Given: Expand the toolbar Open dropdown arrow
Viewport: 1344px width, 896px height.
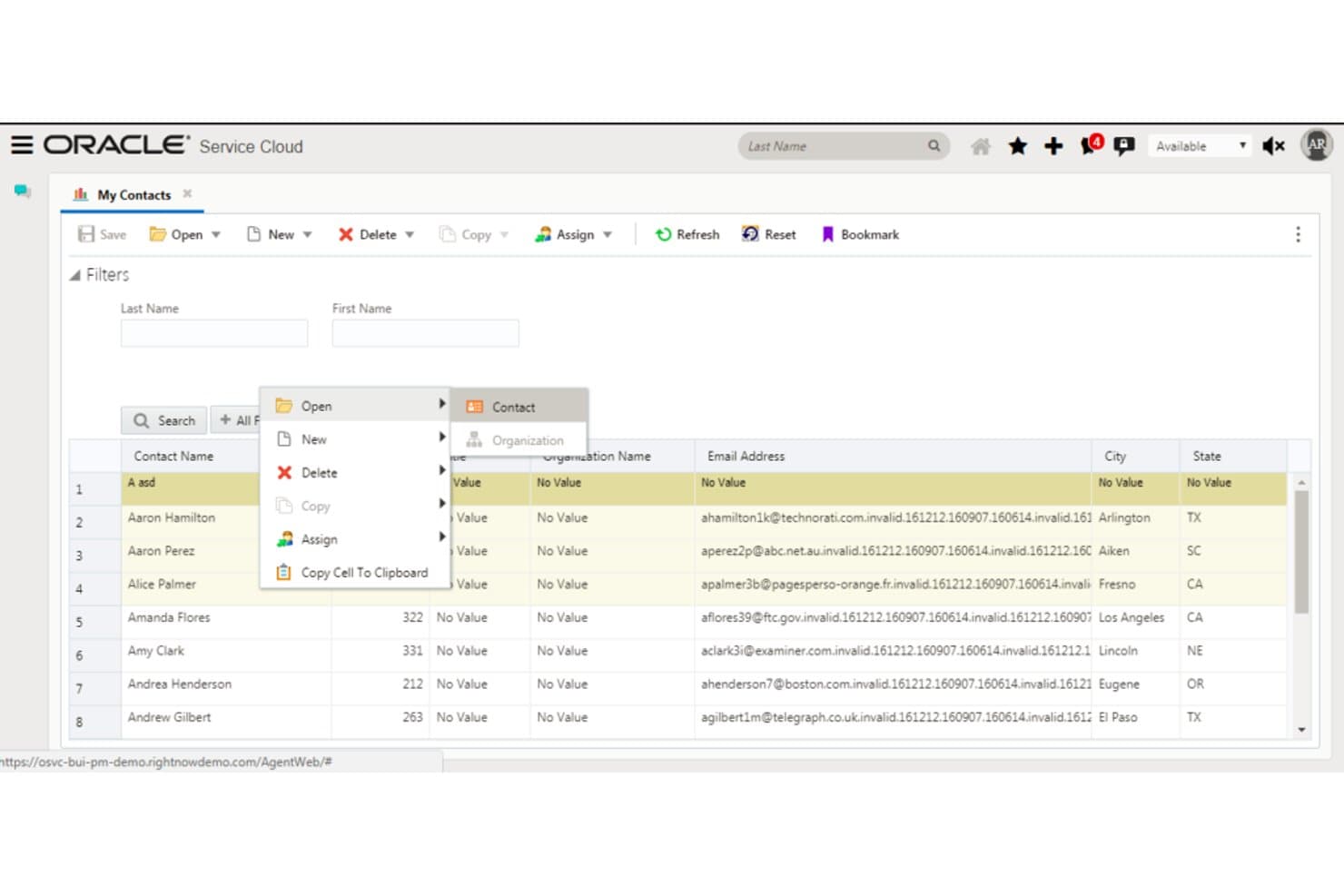Looking at the screenshot, I should pyautogui.click(x=216, y=234).
